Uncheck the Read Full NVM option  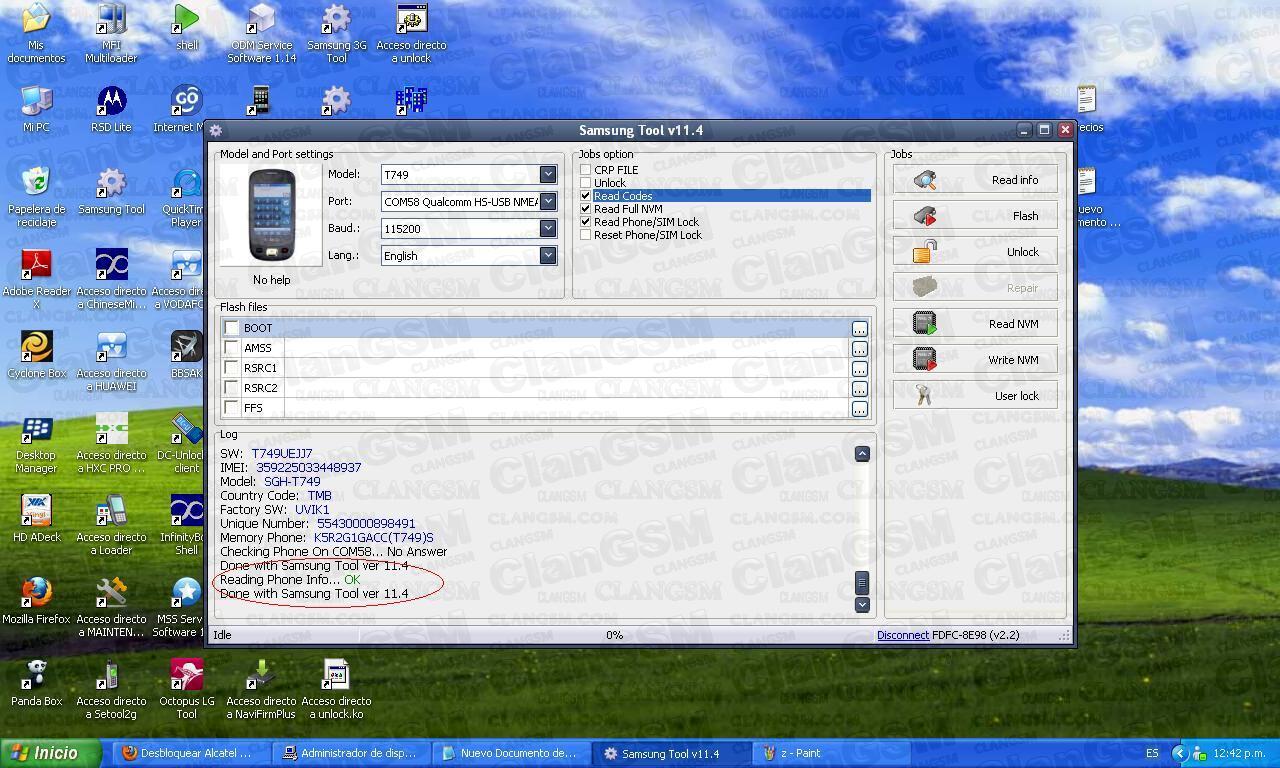pyautogui.click(x=586, y=209)
